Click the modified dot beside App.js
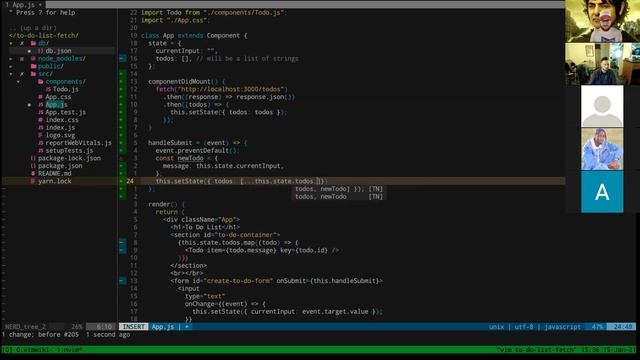 [29, 105]
